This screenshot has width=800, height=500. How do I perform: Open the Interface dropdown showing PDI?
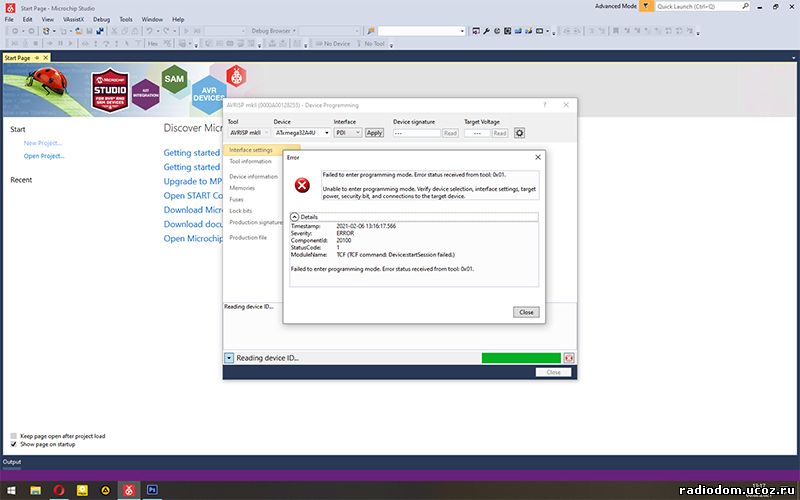348,133
